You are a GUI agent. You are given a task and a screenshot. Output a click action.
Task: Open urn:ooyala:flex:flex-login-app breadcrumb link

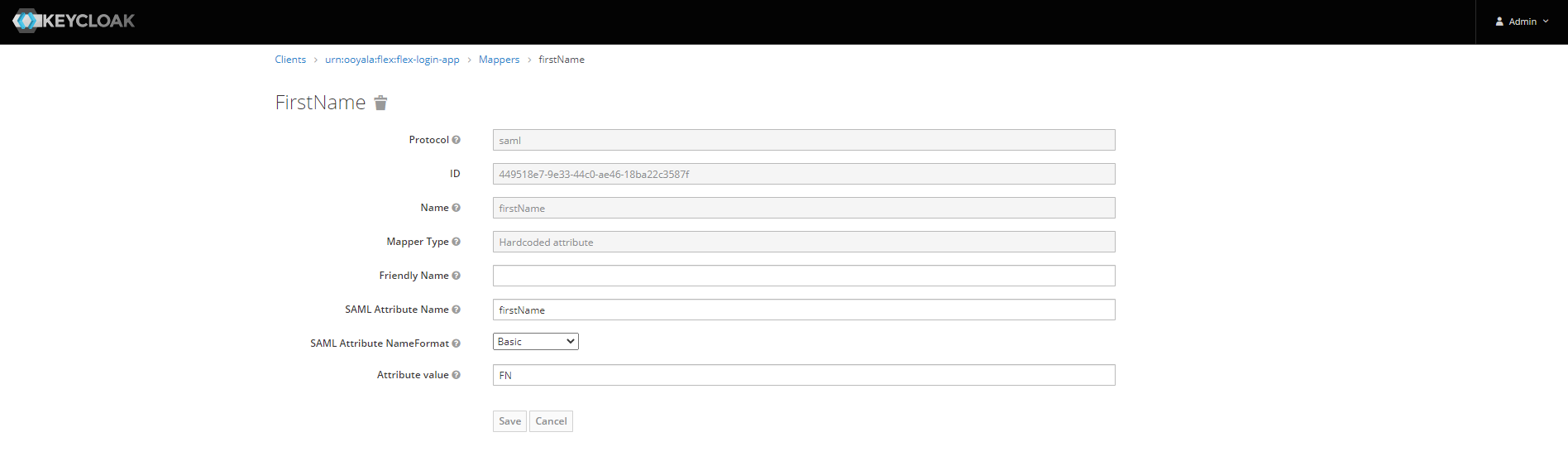coord(392,60)
